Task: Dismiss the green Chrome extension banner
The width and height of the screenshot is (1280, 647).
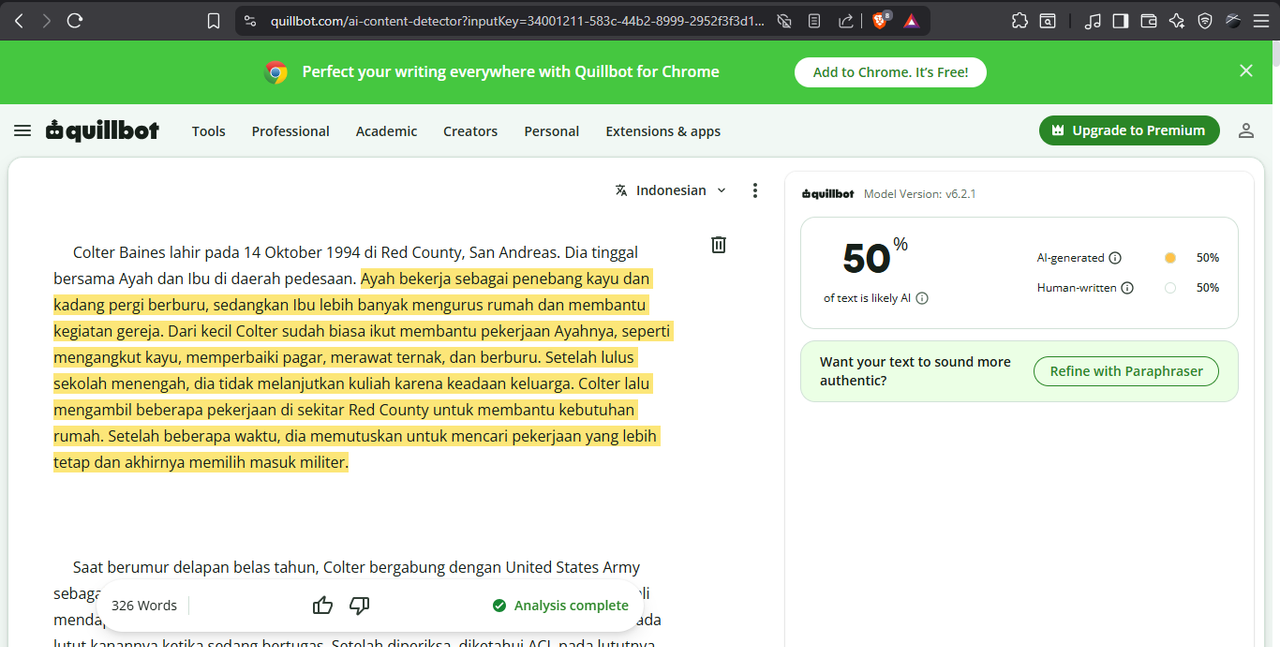Action: click(1246, 71)
